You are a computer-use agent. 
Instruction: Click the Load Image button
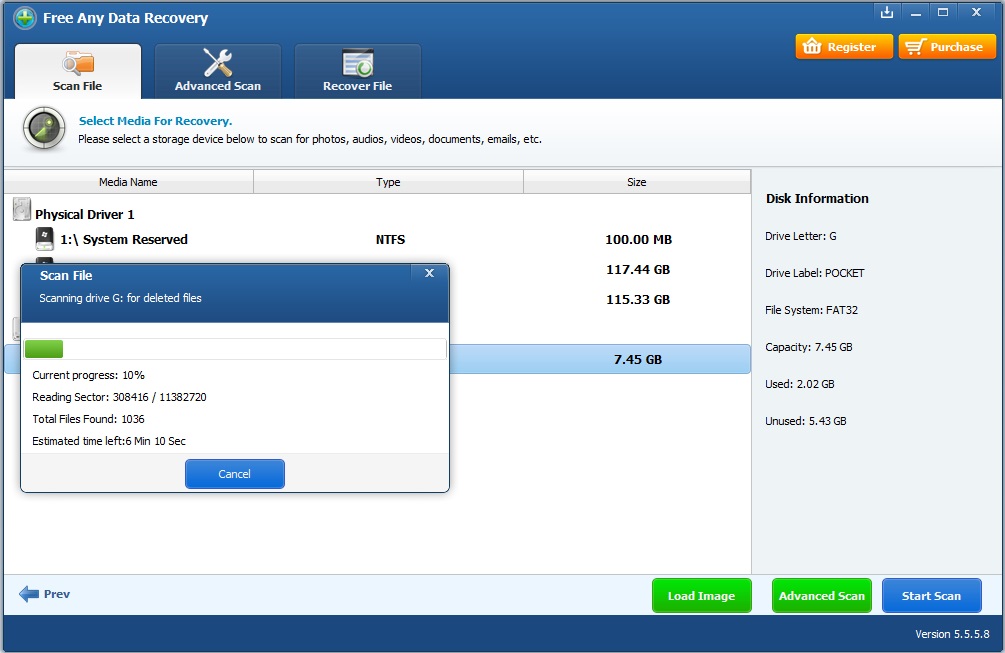tap(701, 595)
